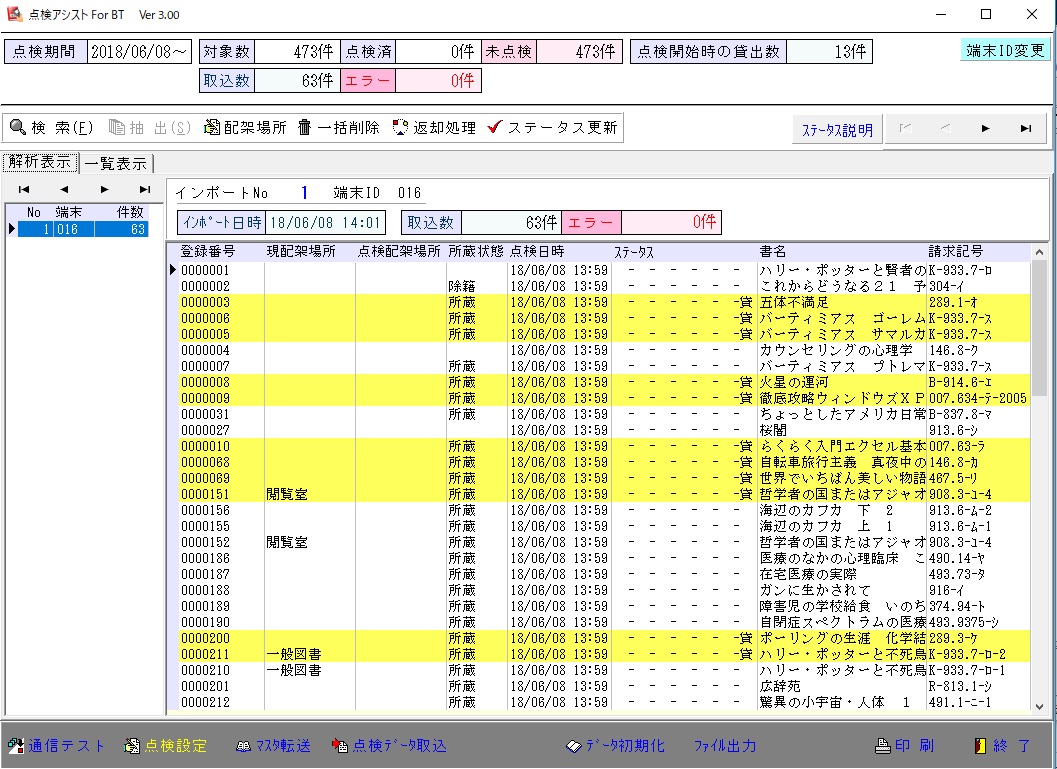This screenshot has height=769, width=1057.
Task: Jump to last record in top navigator
Action: [x=1026, y=128]
